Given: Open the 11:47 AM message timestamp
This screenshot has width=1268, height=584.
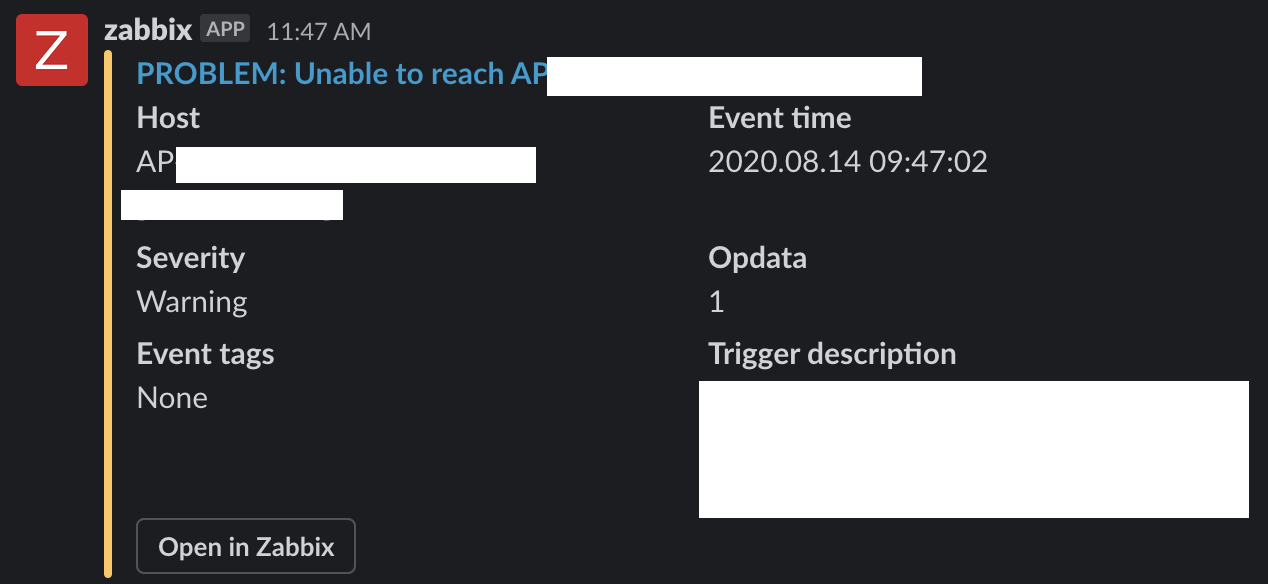Looking at the screenshot, I should tap(318, 32).
